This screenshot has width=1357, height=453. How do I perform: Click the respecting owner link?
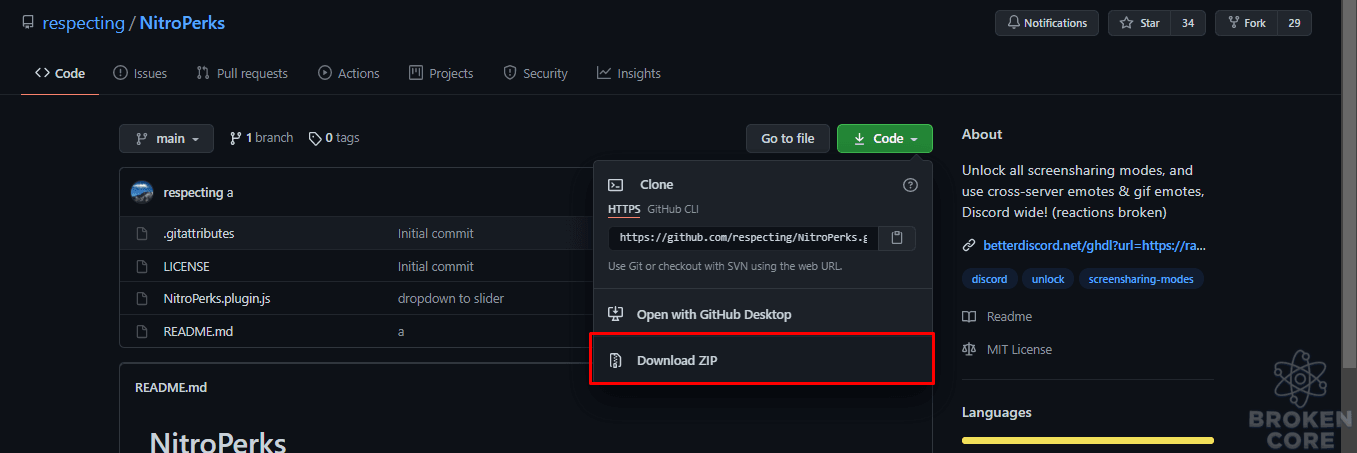(x=83, y=22)
